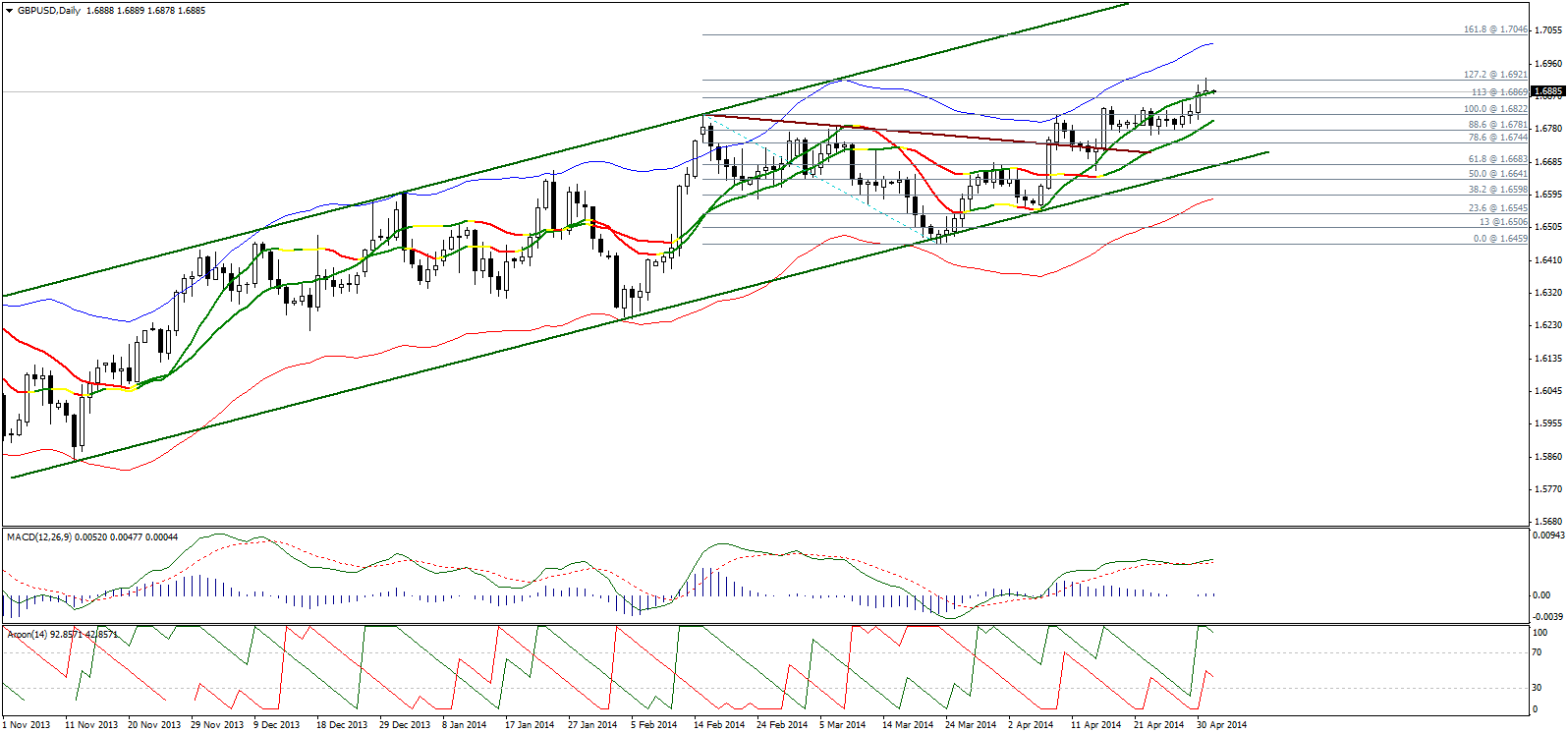Image resolution: width=1568 pixels, height=733 pixels.
Task: Click price axis value 1.6960
Action: [1549, 64]
